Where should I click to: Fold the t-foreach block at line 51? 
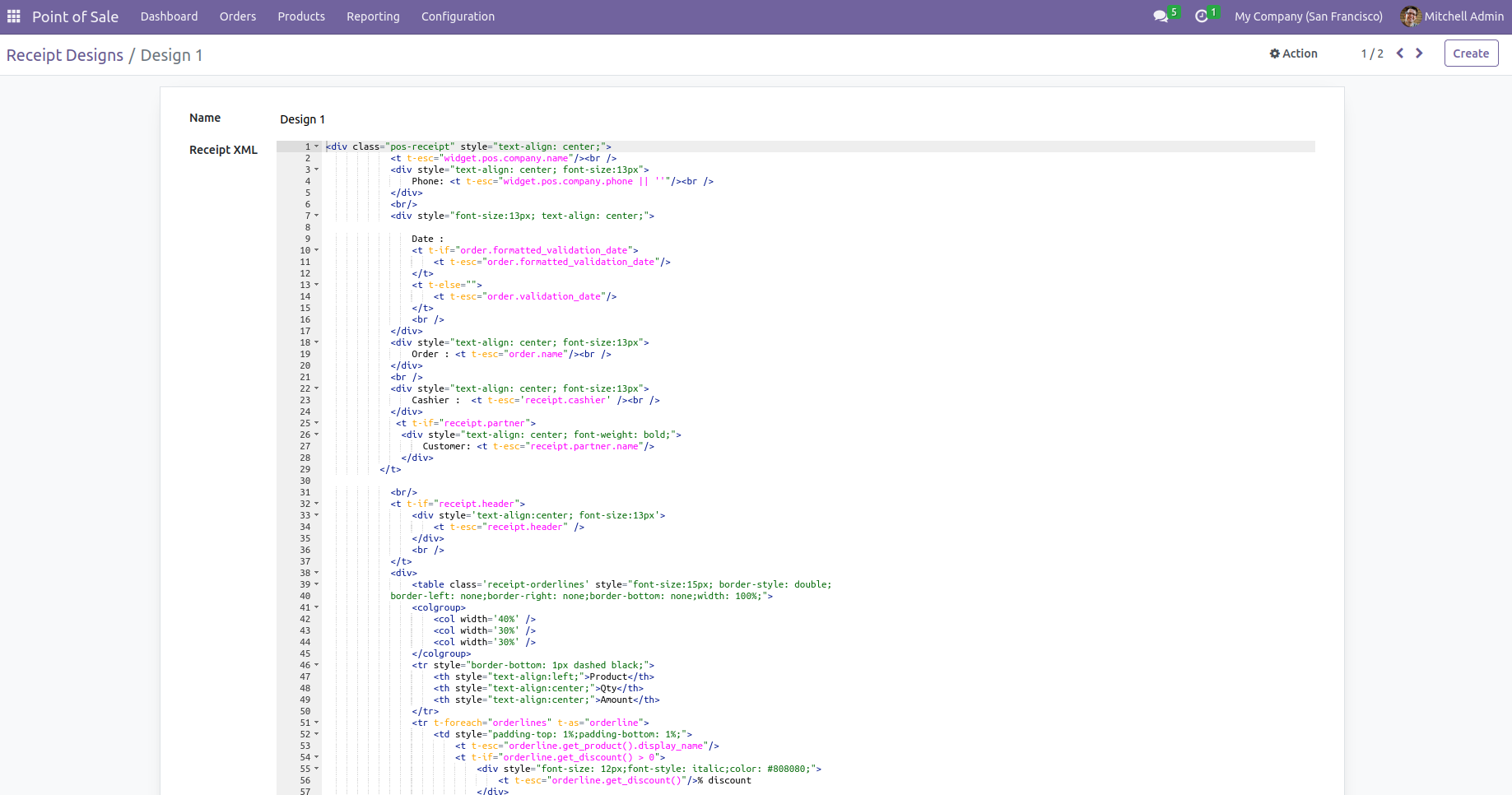tap(317, 723)
